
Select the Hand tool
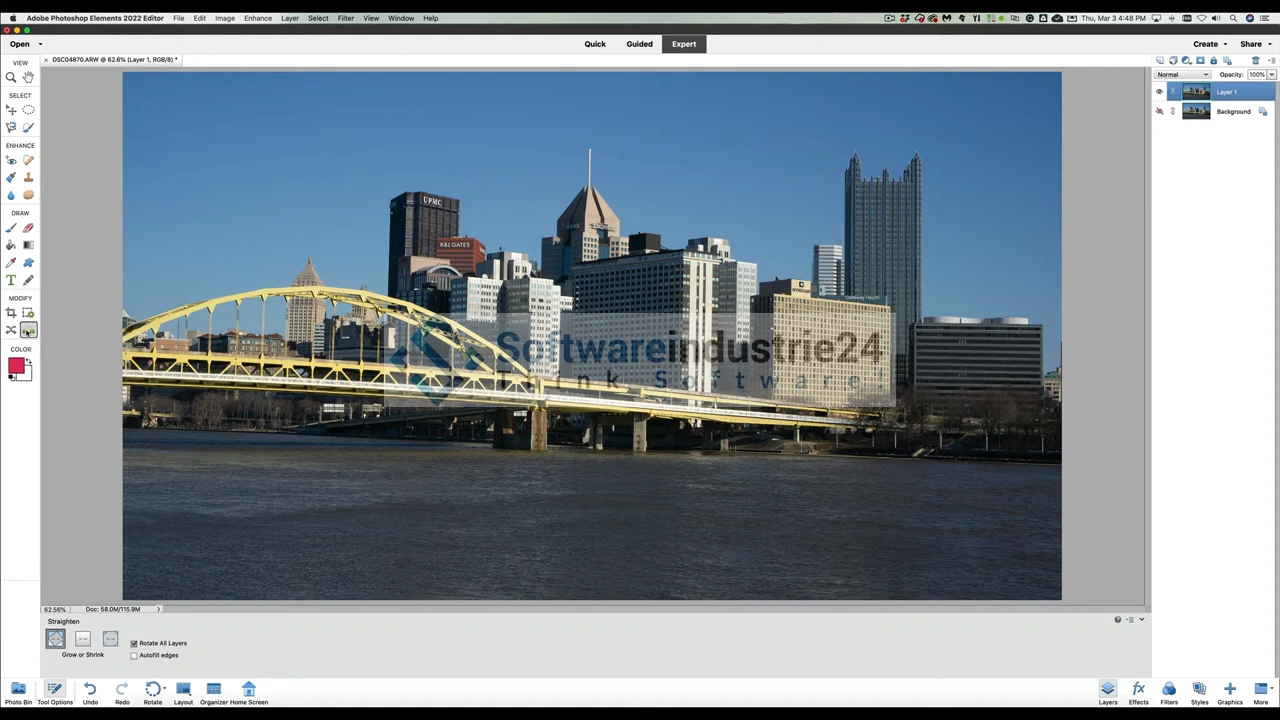28,77
